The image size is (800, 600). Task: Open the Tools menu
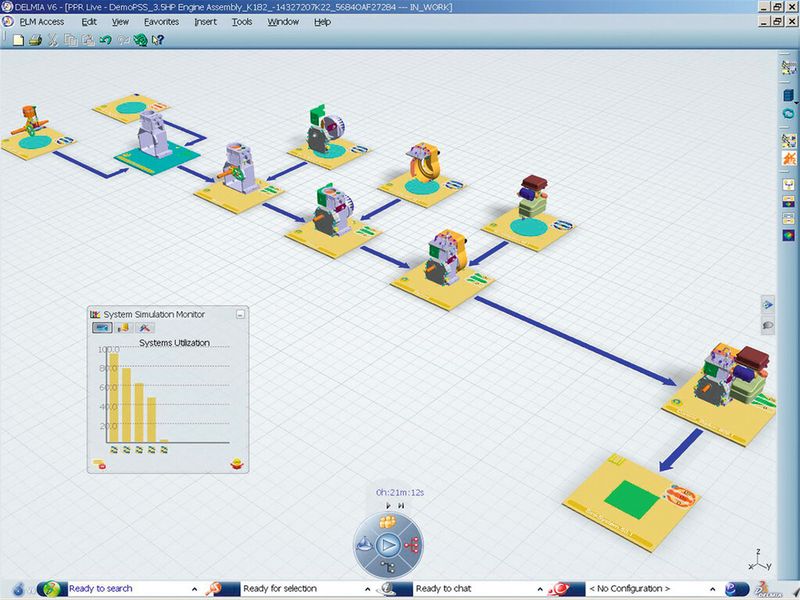pos(242,22)
